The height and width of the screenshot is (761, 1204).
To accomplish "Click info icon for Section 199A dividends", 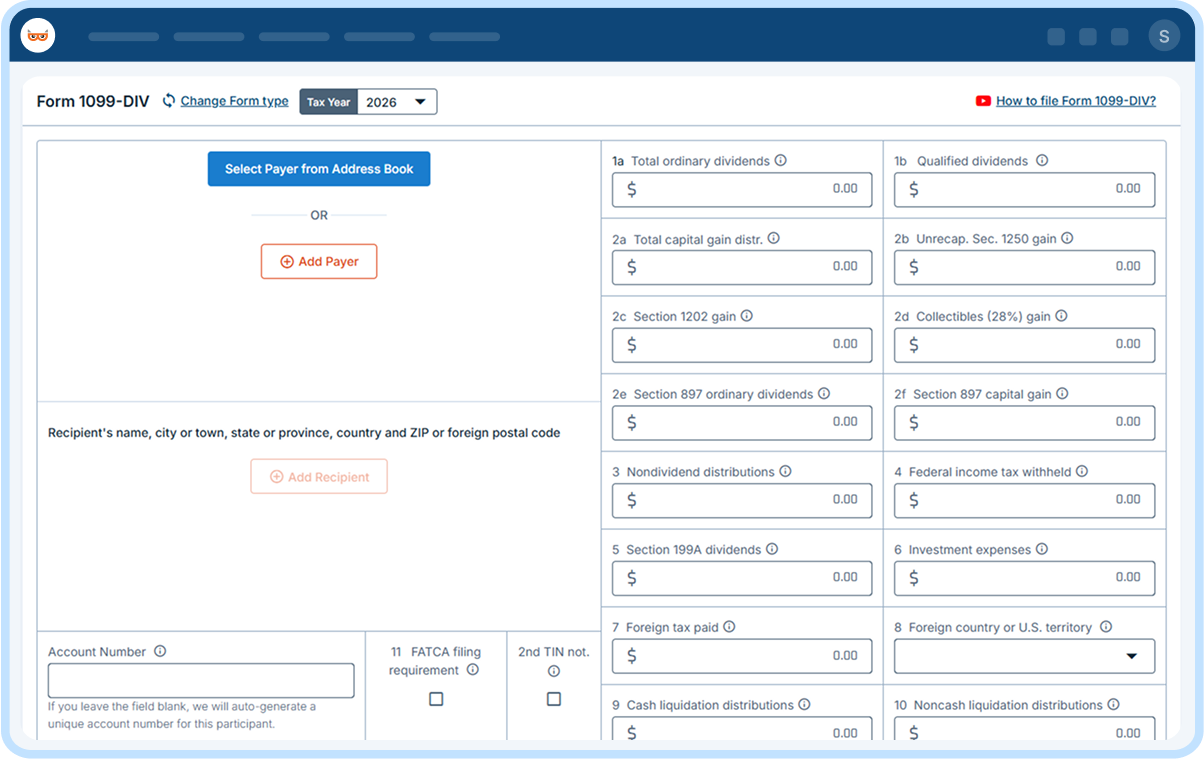I will [x=772, y=550].
